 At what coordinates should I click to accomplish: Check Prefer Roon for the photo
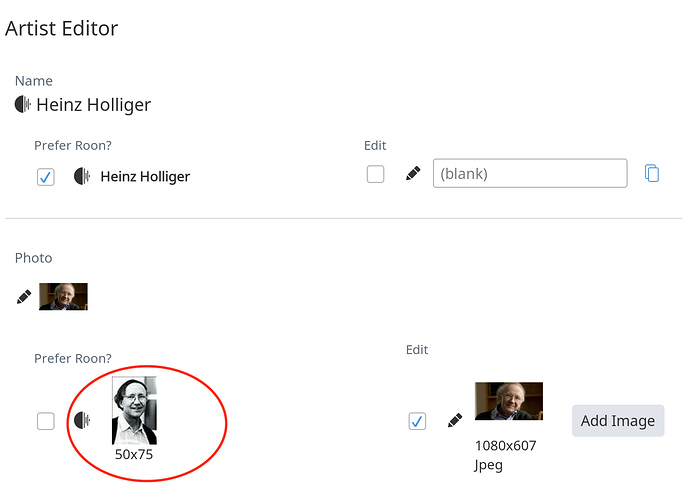tap(46, 421)
